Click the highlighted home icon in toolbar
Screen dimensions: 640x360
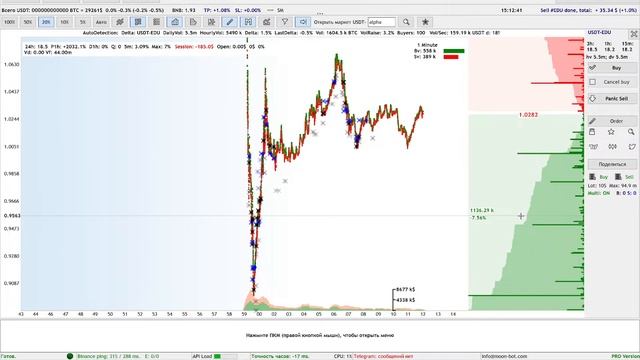click(175, 22)
